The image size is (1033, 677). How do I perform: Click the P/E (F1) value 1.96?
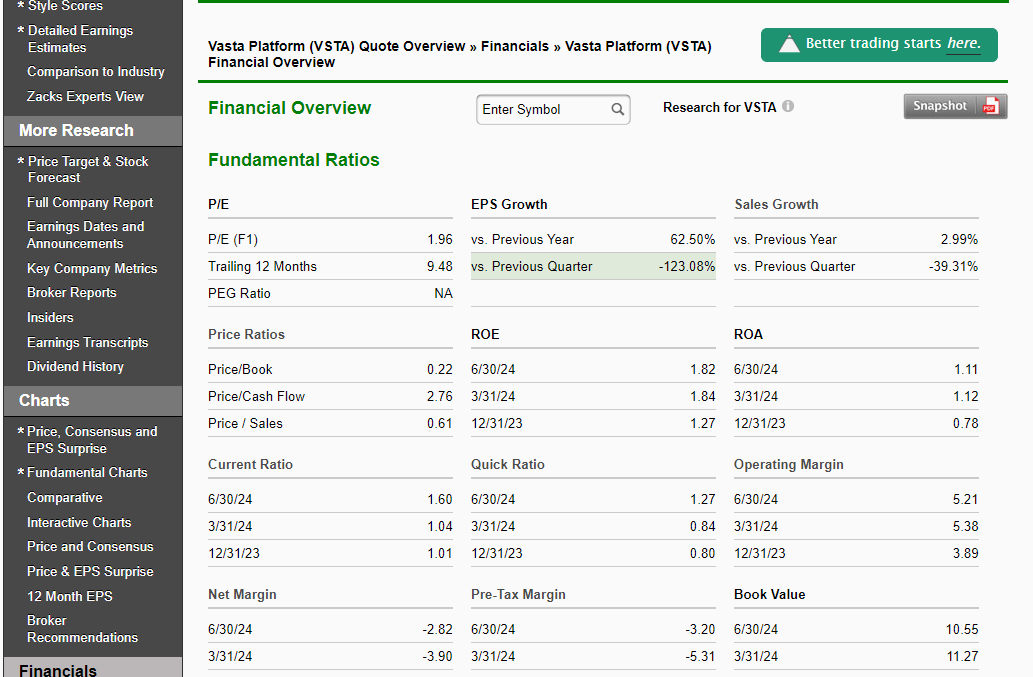[439, 240]
